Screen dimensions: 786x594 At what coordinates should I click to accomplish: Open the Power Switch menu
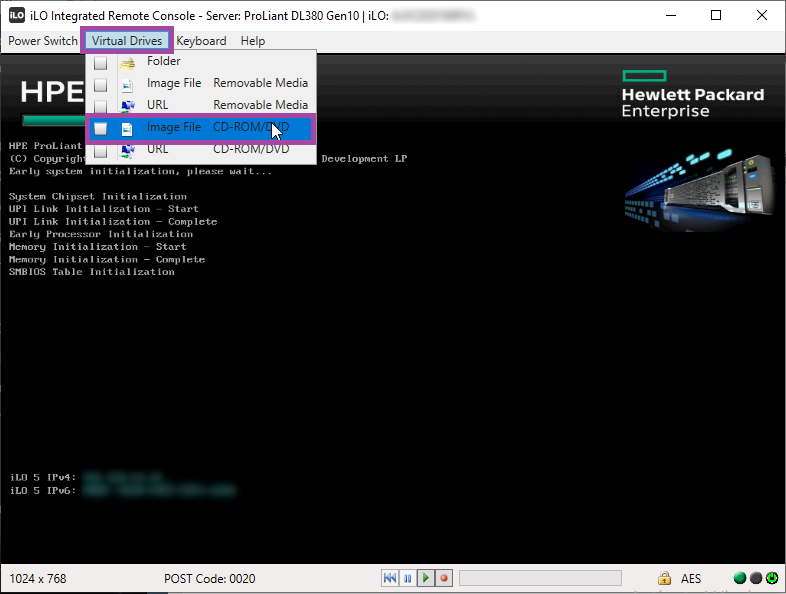43,41
